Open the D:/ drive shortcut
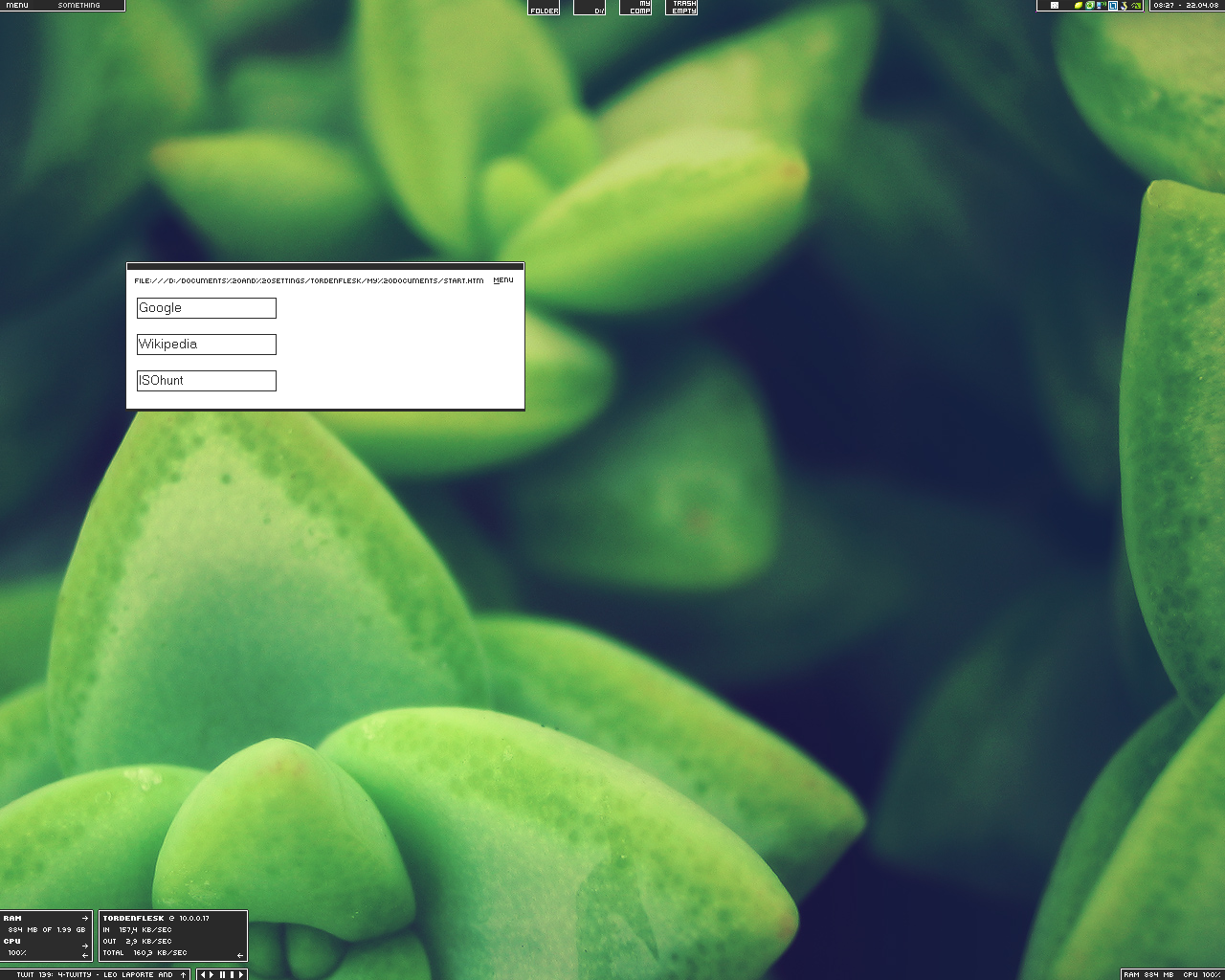Image resolution: width=1225 pixels, height=980 pixels. click(x=590, y=8)
